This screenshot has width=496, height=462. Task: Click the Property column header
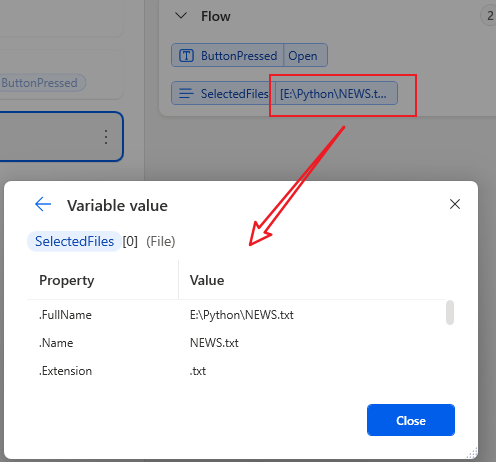67,280
